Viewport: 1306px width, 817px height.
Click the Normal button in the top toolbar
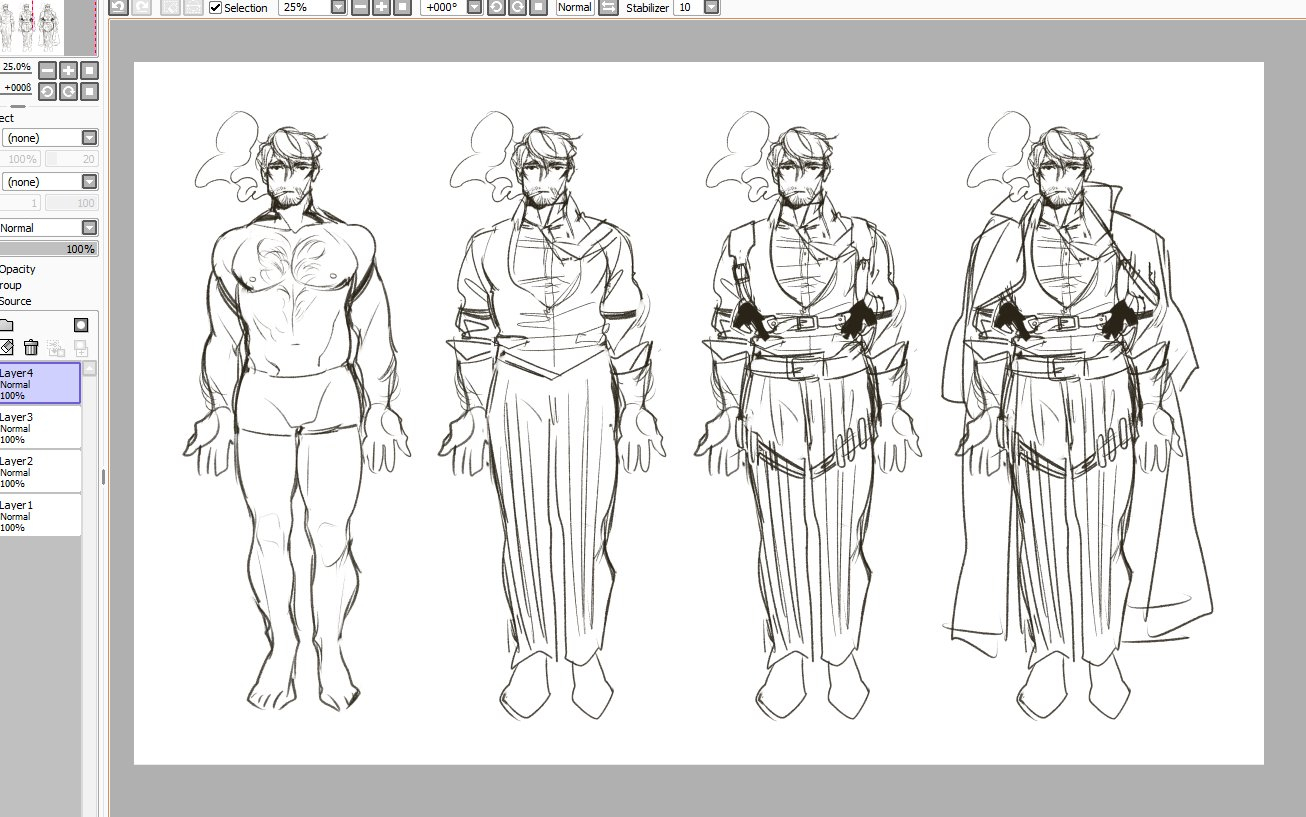pos(574,7)
